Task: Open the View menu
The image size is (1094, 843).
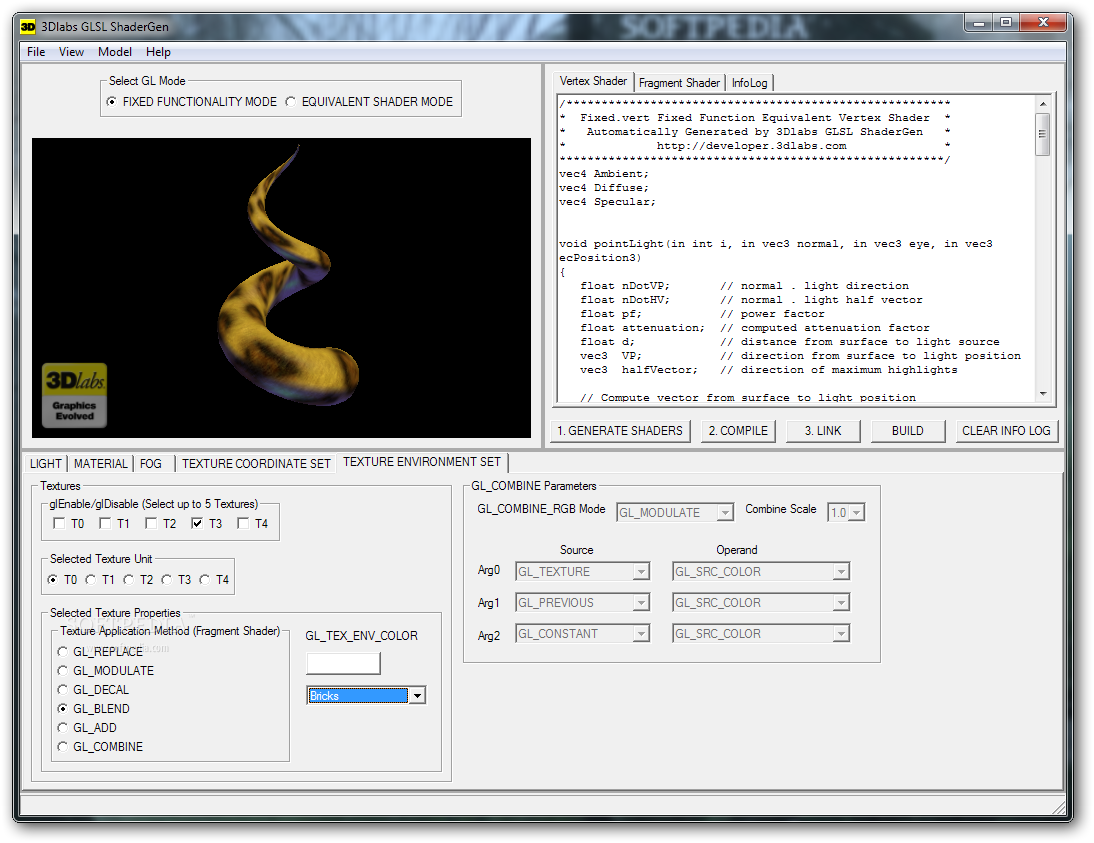Action: (x=71, y=52)
